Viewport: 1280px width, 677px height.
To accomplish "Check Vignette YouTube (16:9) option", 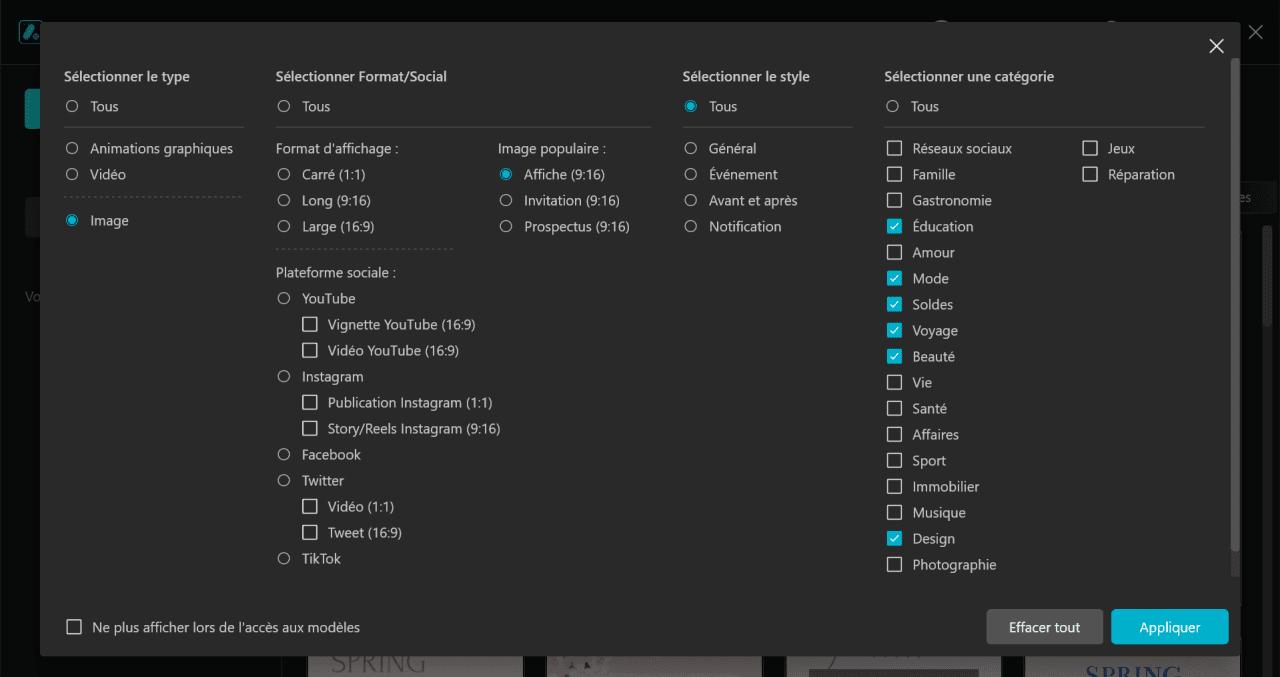I will click(310, 325).
